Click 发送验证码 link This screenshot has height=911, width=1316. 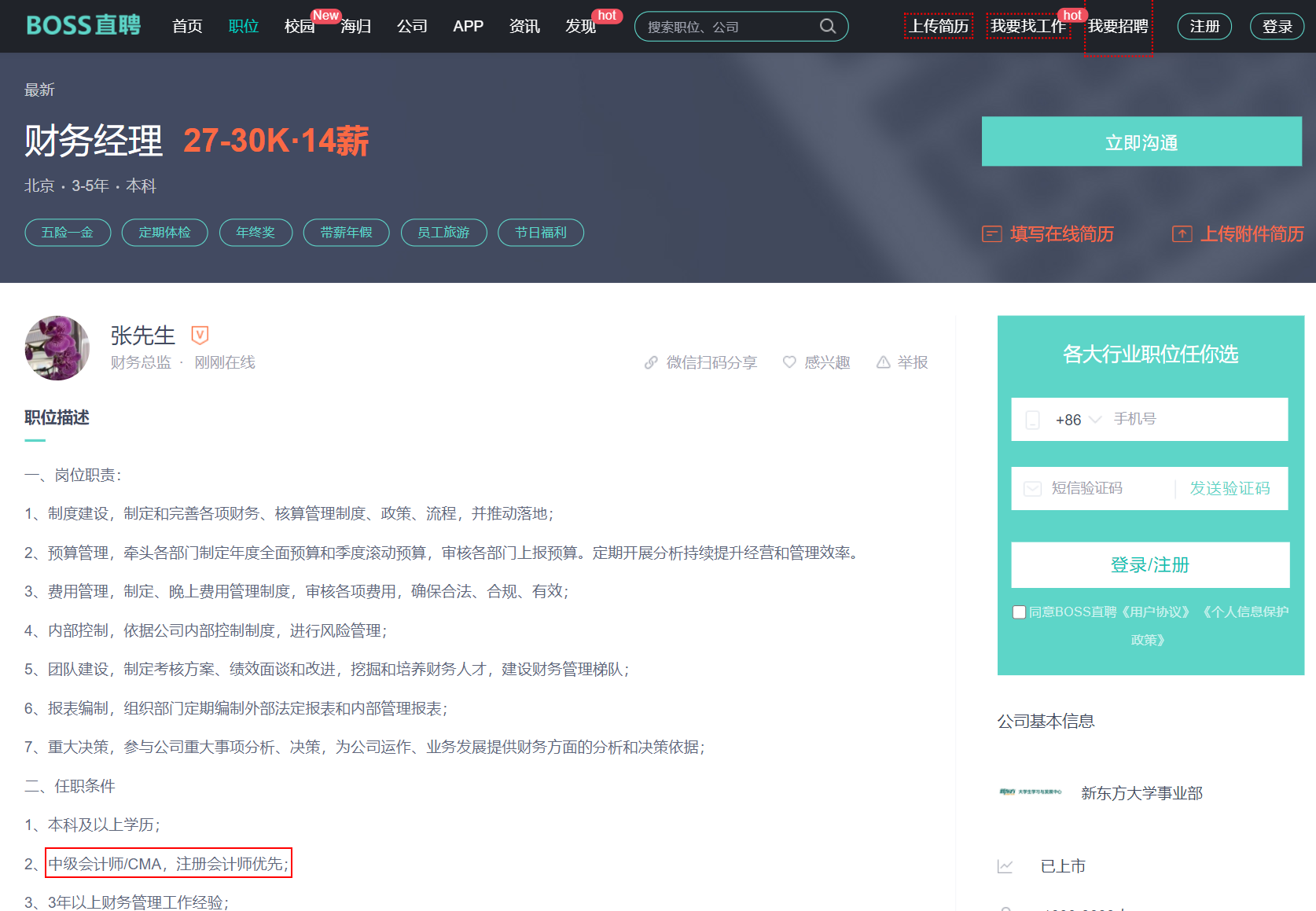[x=1230, y=488]
